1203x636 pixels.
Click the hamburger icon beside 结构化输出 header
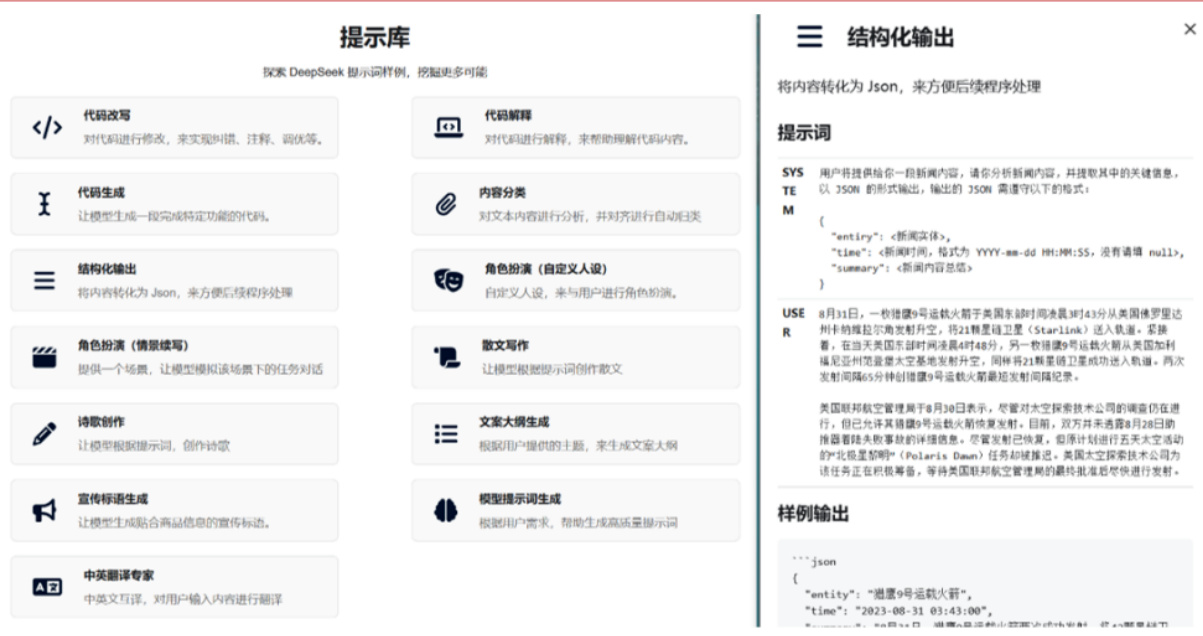click(809, 38)
